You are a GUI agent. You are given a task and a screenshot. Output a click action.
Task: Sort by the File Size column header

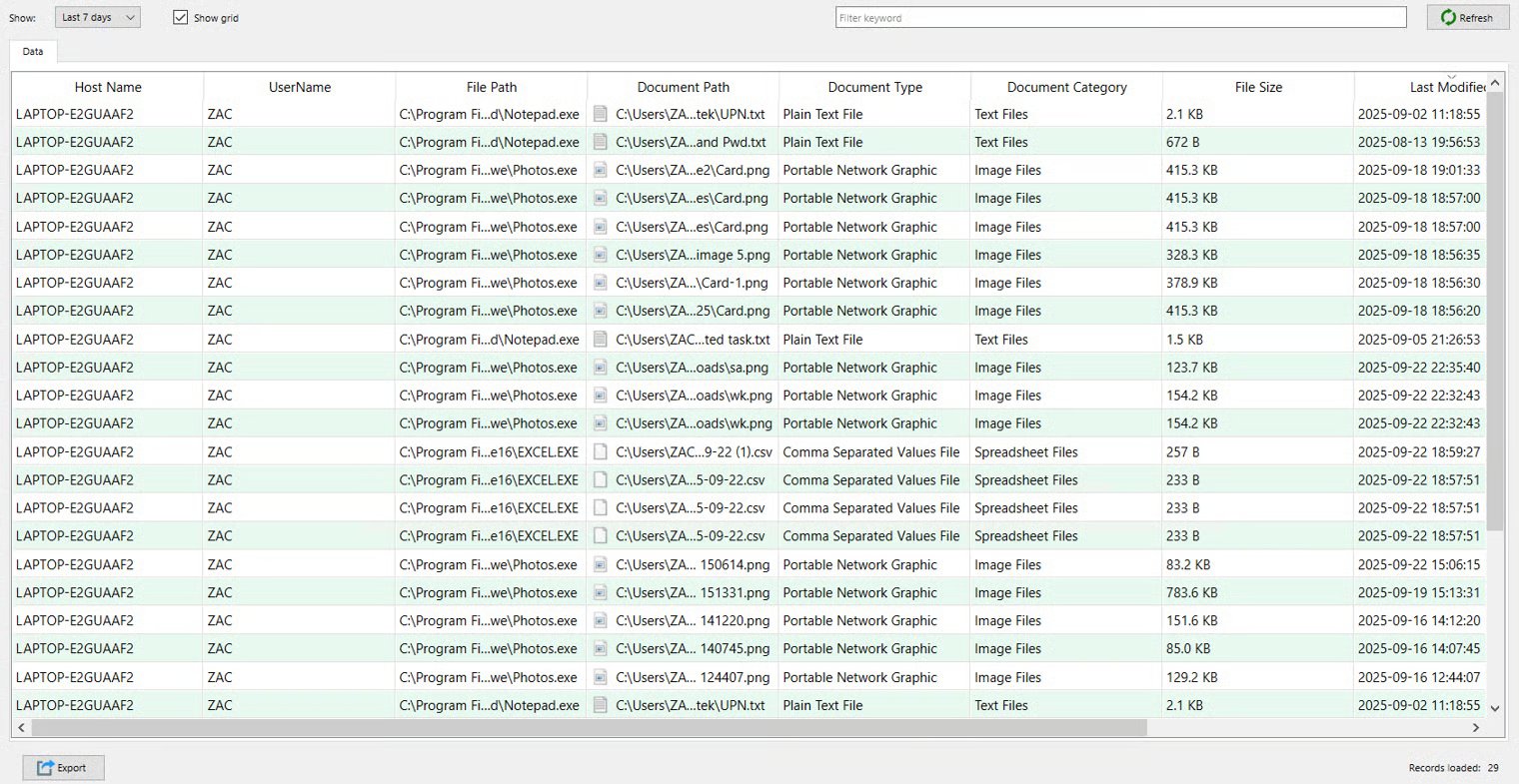pos(1258,87)
